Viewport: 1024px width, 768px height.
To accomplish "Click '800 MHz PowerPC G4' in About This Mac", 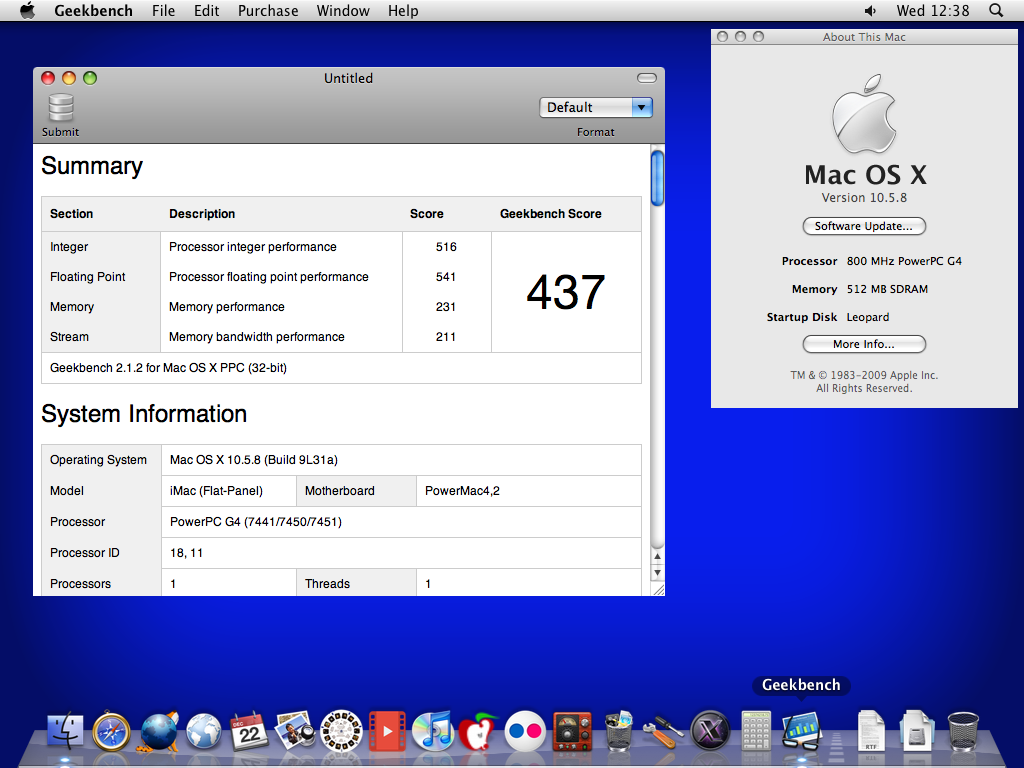I will pos(904,261).
